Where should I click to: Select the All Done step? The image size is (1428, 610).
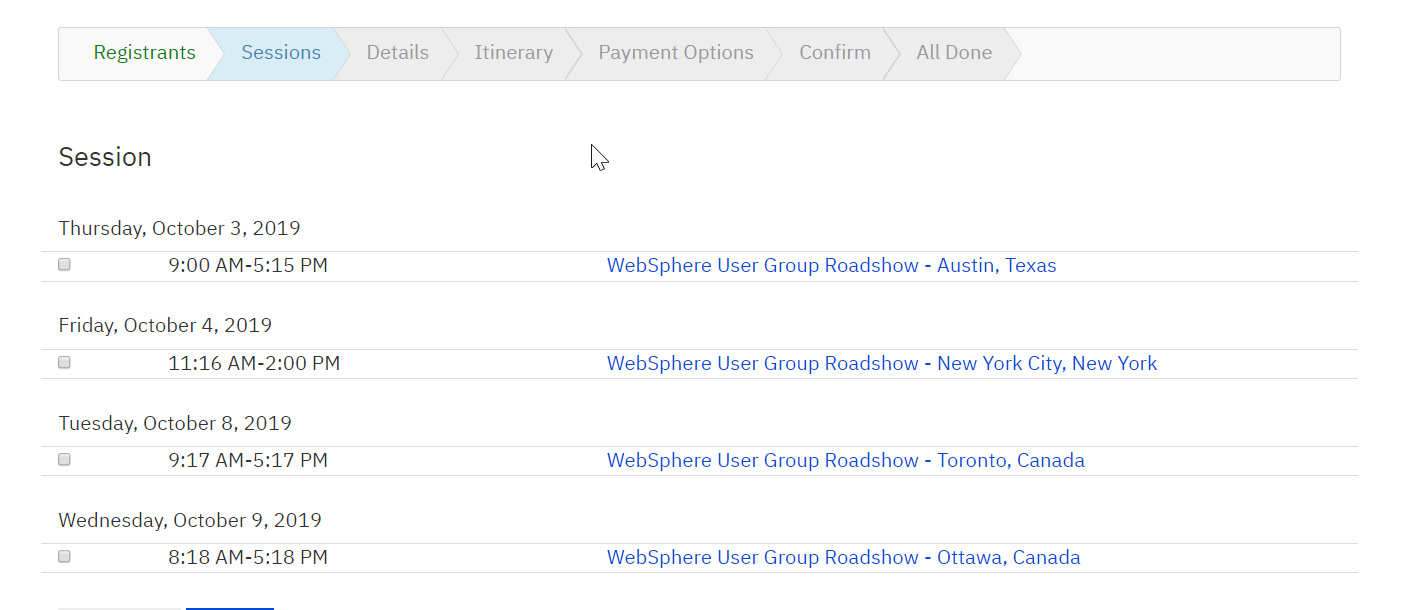(954, 53)
